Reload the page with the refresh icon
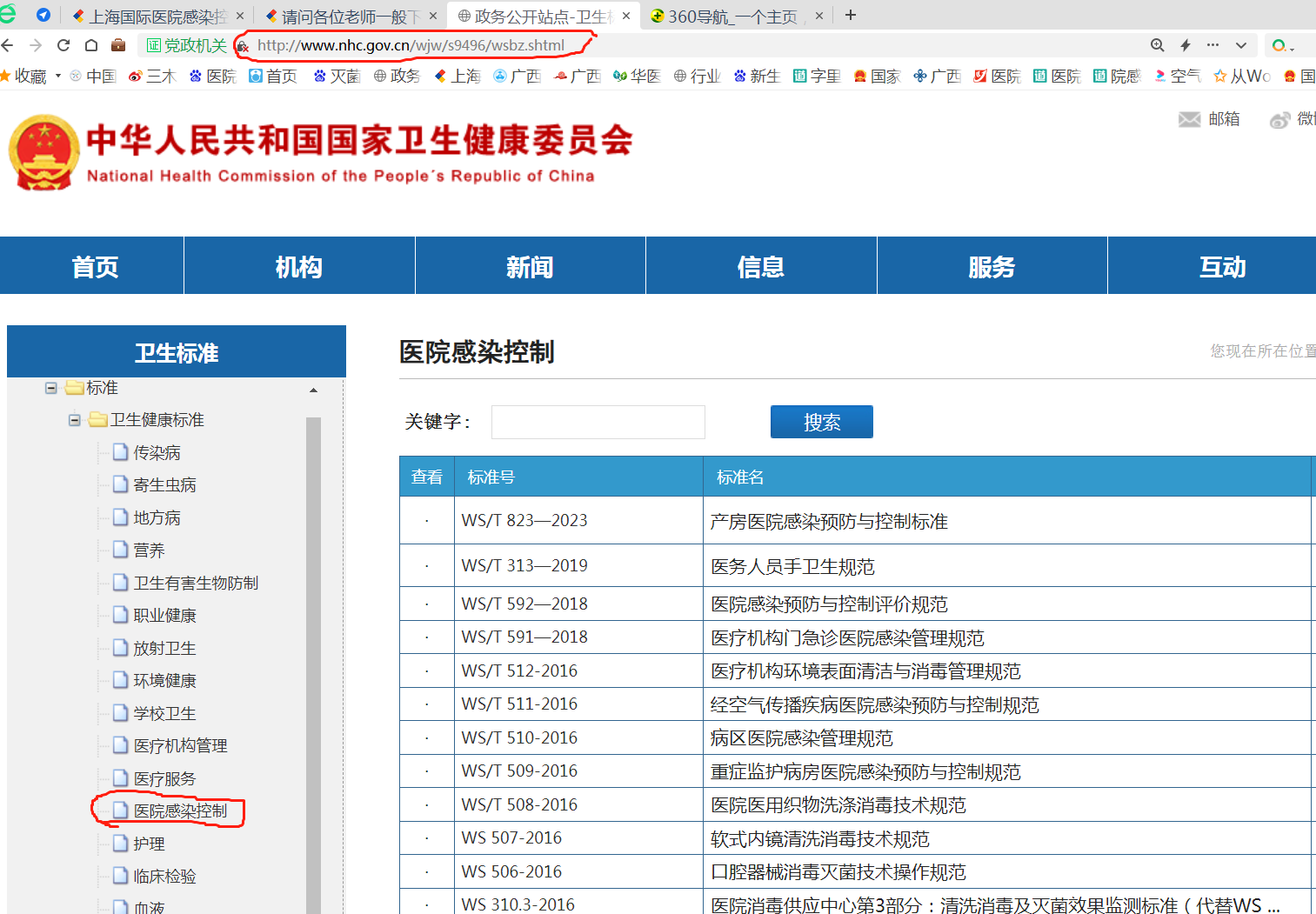This screenshot has width=1316, height=914. point(63,45)
